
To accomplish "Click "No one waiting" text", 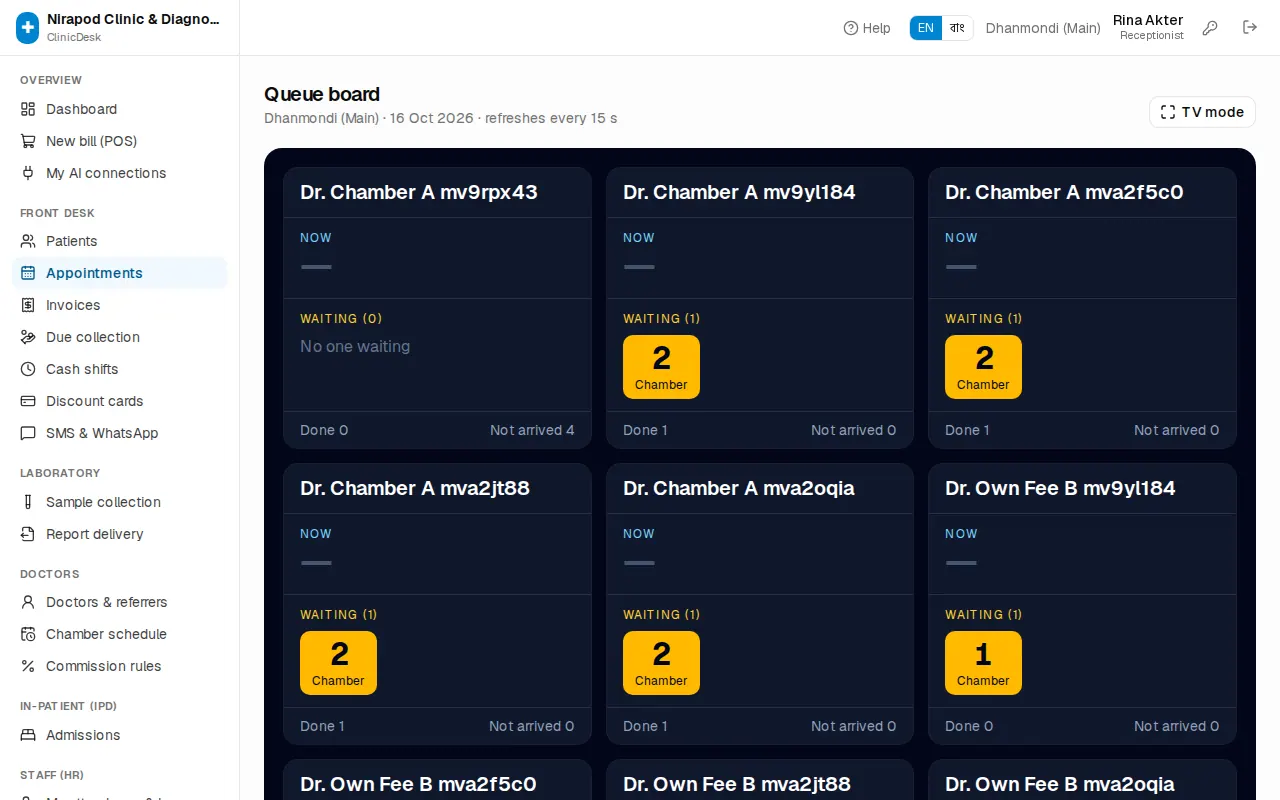I will click(355, 346).
